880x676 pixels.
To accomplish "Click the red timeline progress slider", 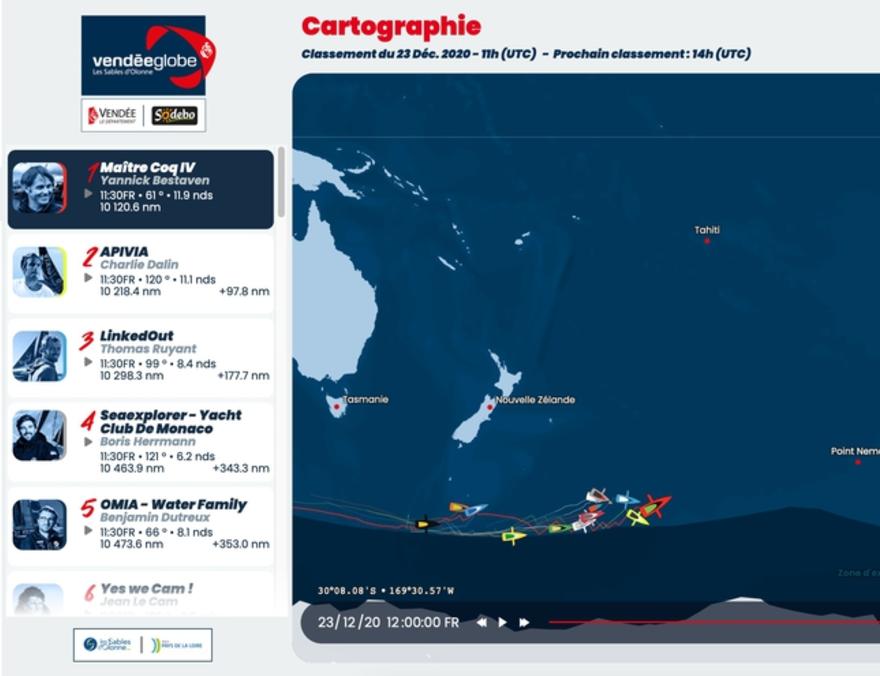I will pyautogui.click(x=714, y=622).
